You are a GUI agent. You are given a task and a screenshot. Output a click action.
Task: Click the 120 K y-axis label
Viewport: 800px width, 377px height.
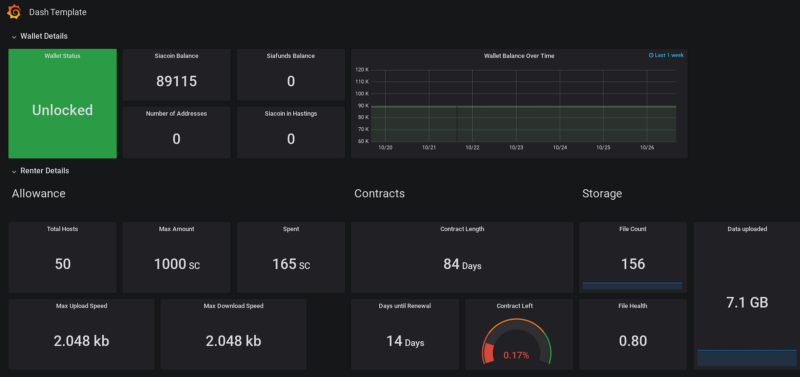coord(362,70)
